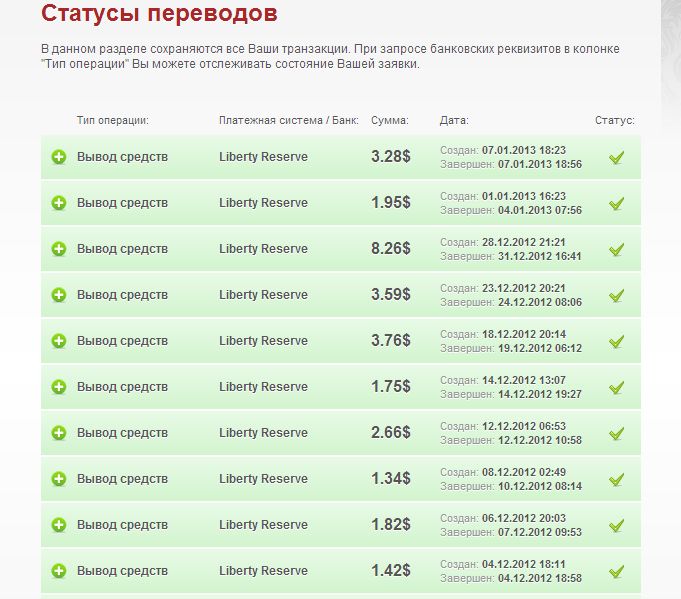This screenshot has height=599, width=681.
Task: Click 'Liberty Reserve' in the 3.59$ row
Action: pyautogui.click(x=263, y=295)
